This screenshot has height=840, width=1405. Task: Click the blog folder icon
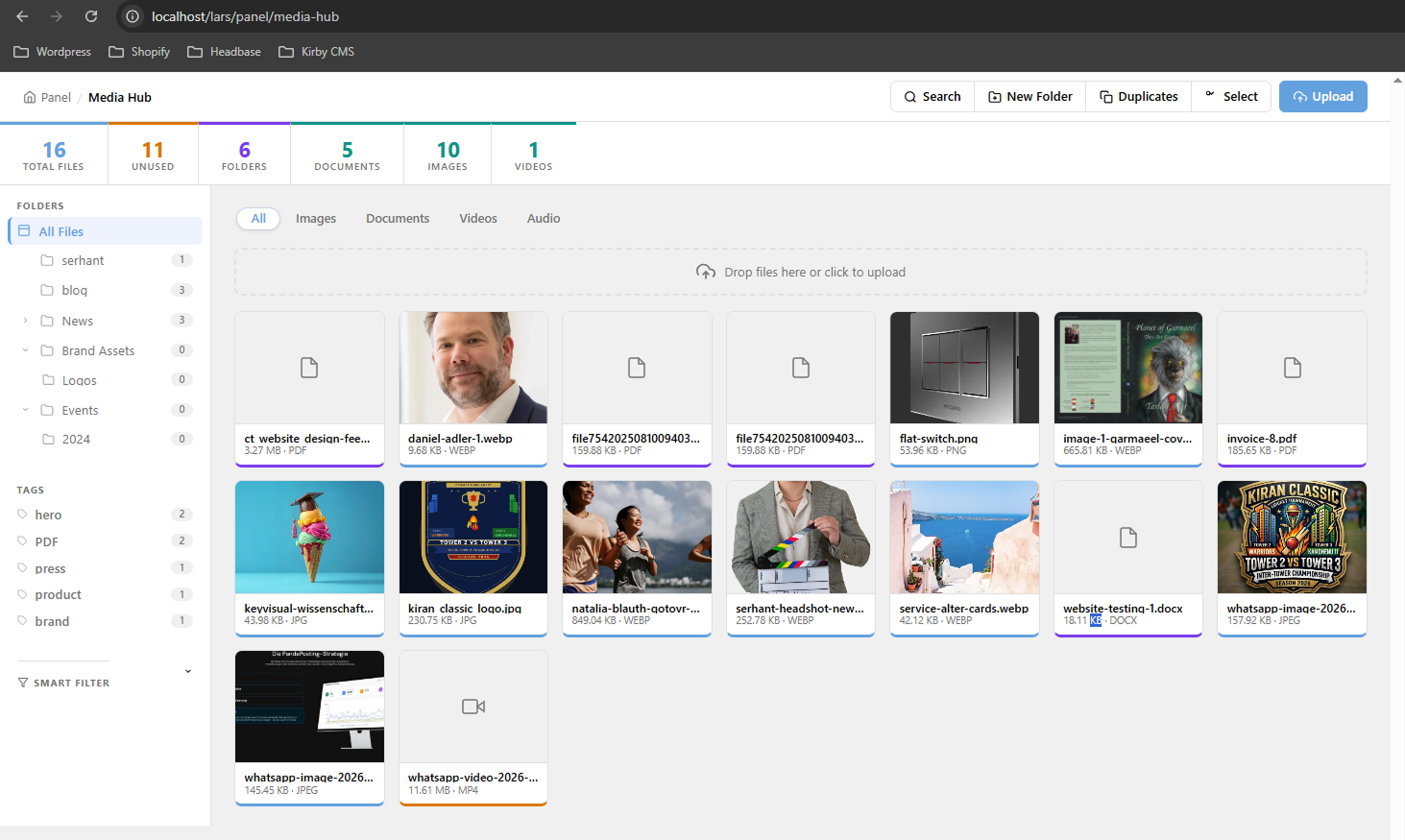coord(47,290)
